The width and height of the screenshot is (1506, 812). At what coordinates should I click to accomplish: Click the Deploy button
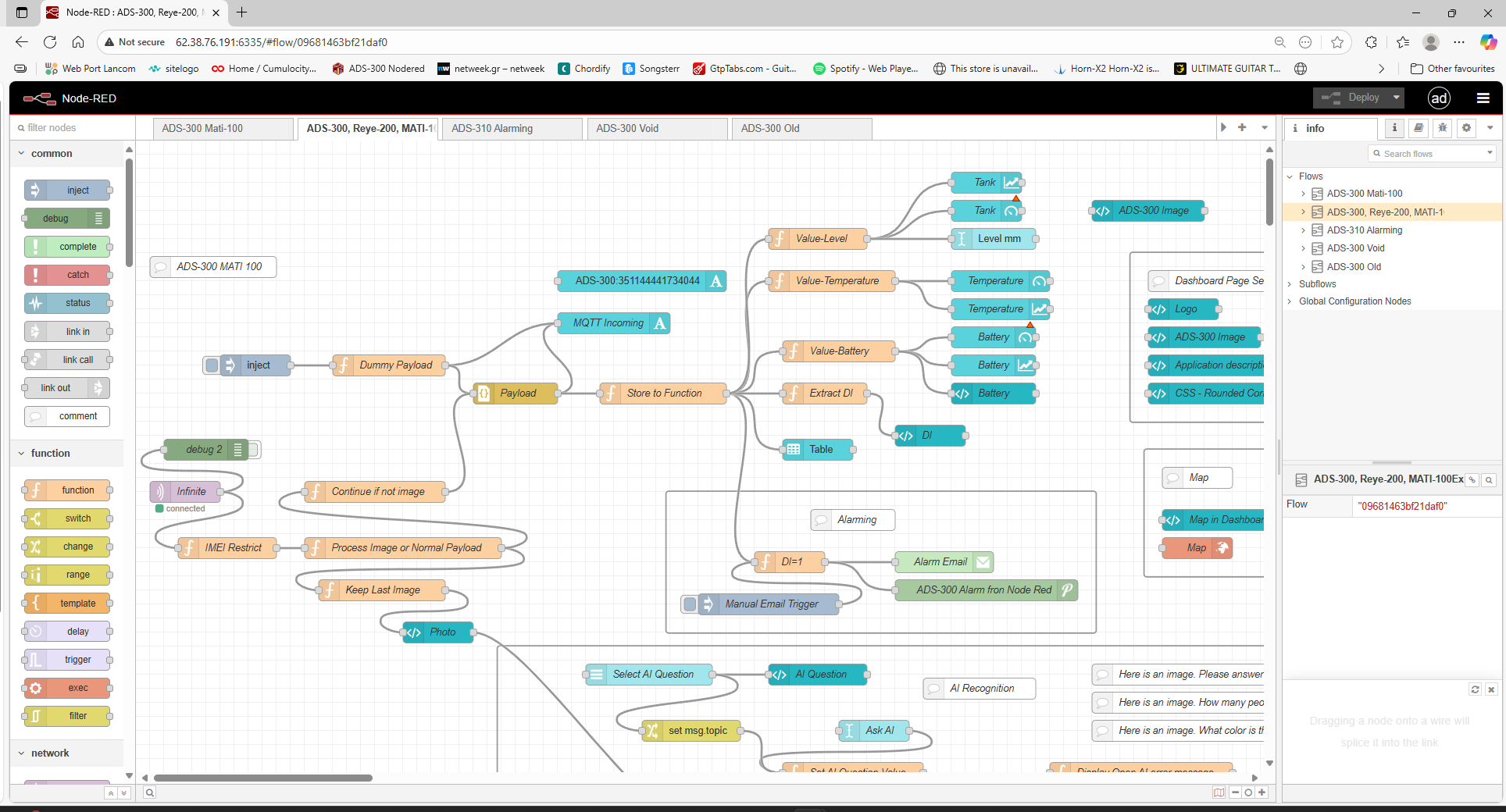click(x=1350, y=98)
